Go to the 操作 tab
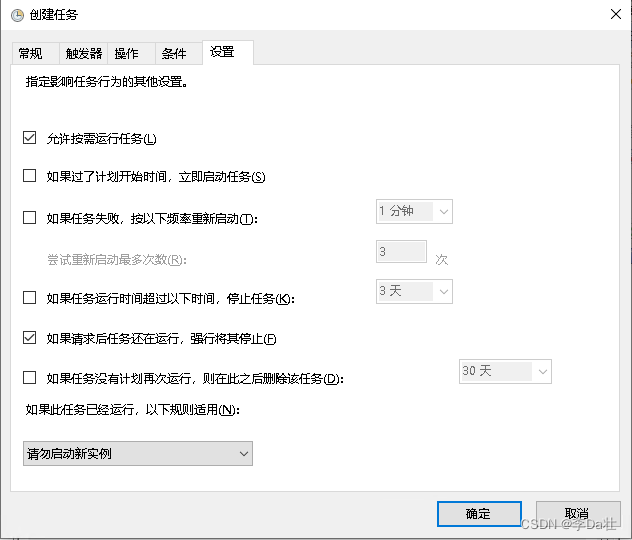Screen dimensions: 632x540 [x=131, y=53]
